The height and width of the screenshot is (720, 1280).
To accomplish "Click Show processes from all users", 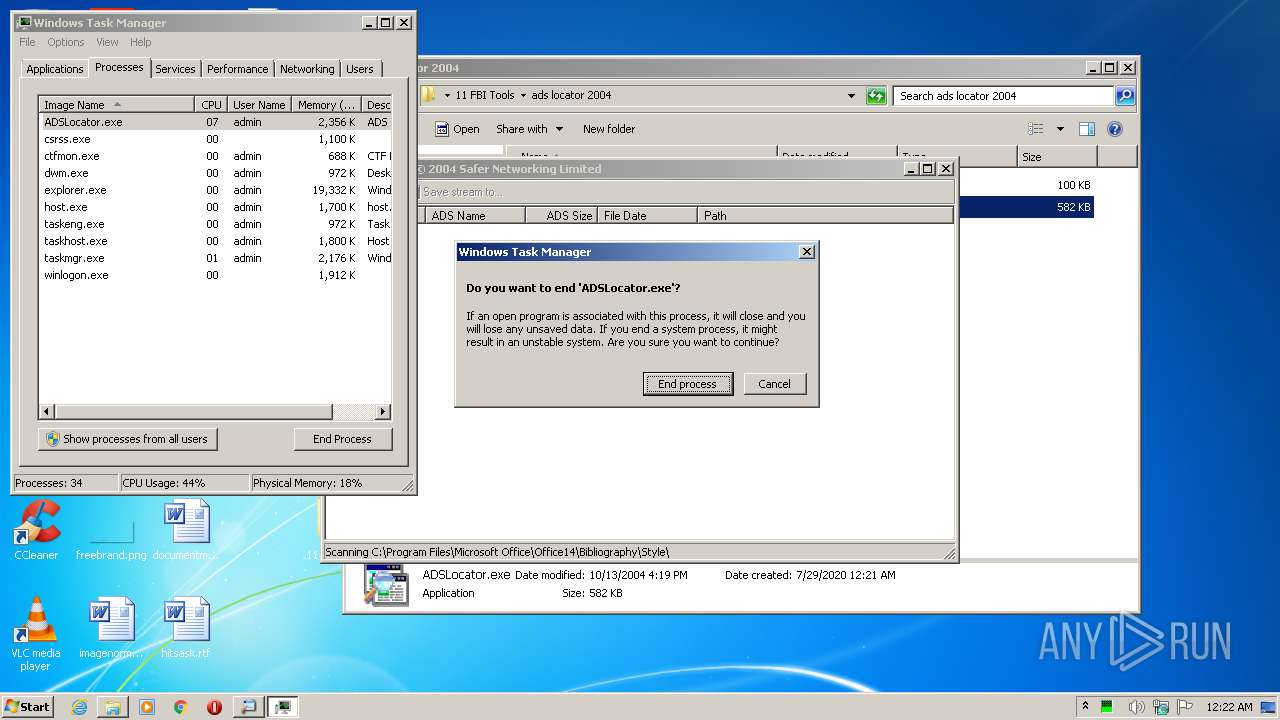I will click(127, 439).
